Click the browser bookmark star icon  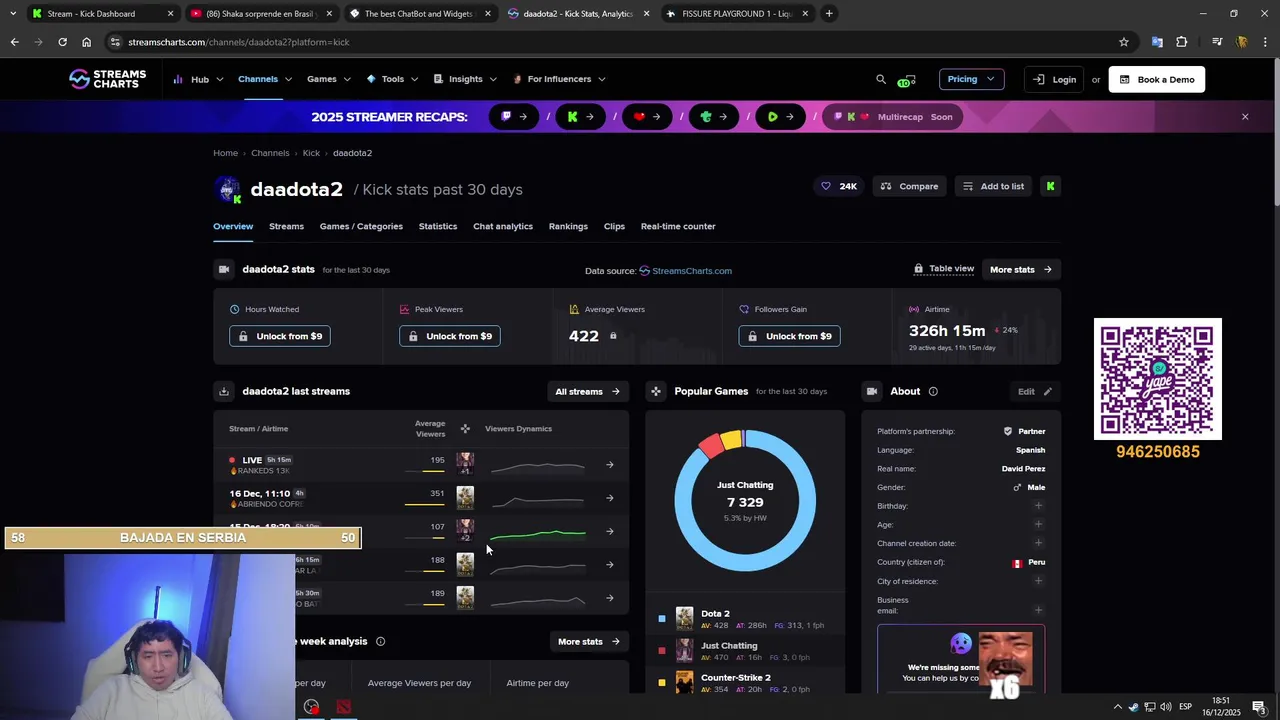(1124, 42)
